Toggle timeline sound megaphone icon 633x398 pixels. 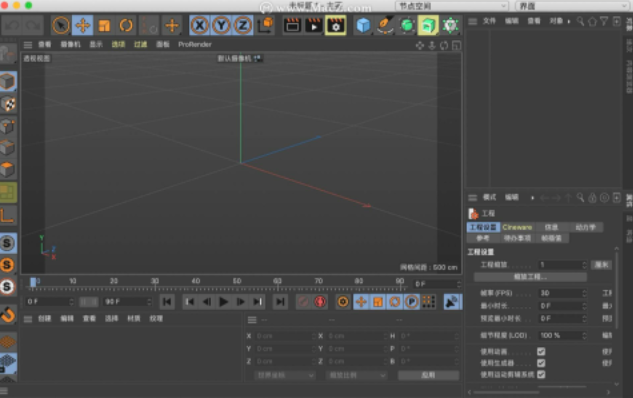click(x=452, y=302)
